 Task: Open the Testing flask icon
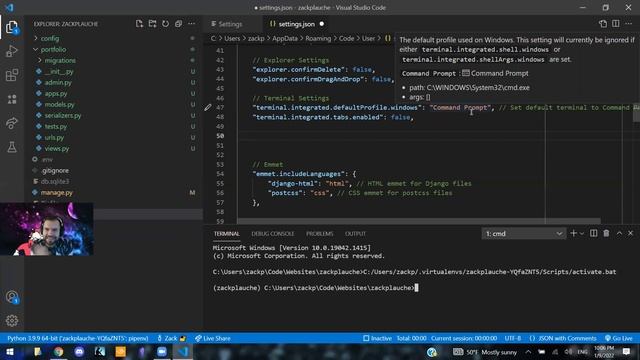pyautogui.click(x=12, y=147)
